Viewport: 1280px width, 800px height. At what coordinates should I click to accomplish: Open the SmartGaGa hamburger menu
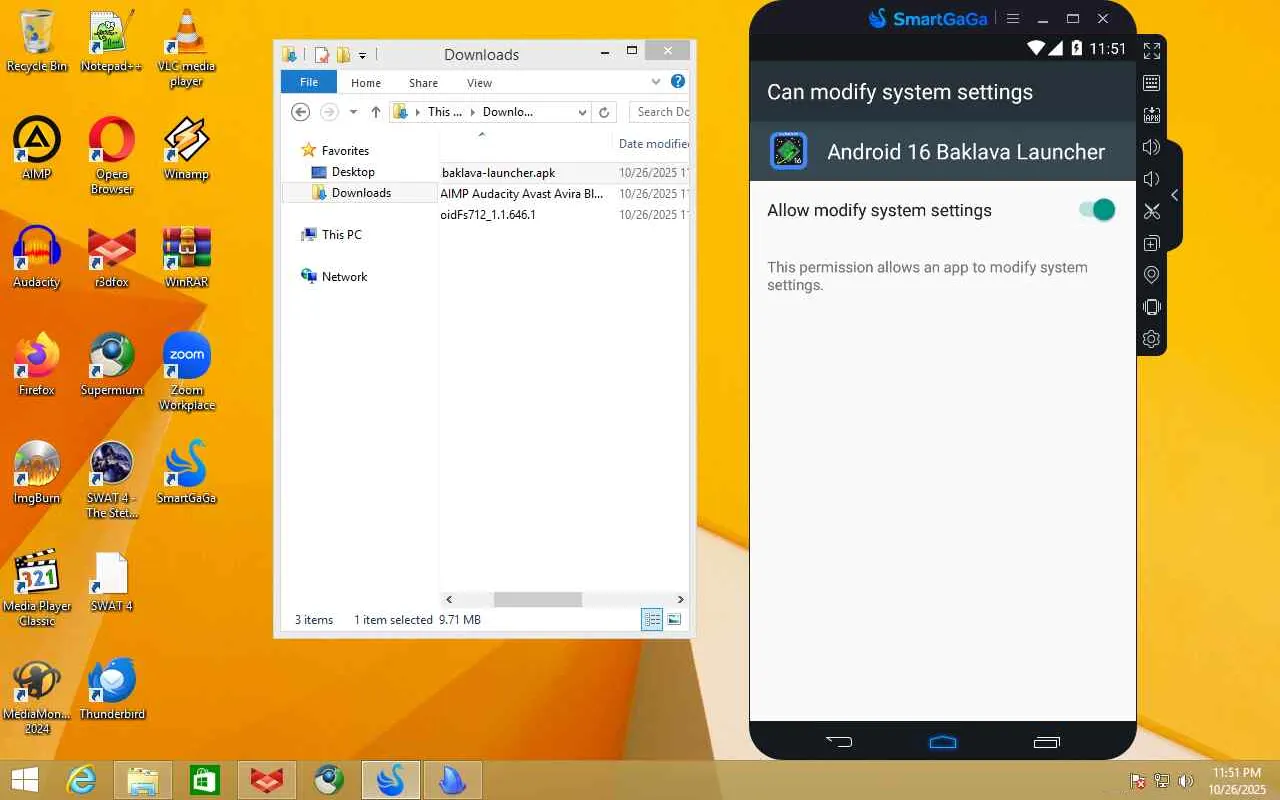click(1013, 18)
